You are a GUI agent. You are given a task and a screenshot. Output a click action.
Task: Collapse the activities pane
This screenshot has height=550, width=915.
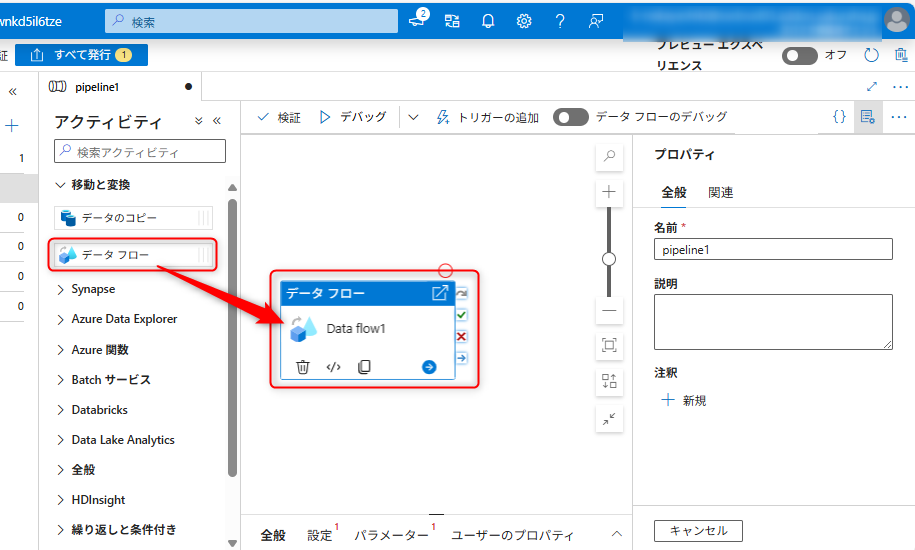coord(217,121)
